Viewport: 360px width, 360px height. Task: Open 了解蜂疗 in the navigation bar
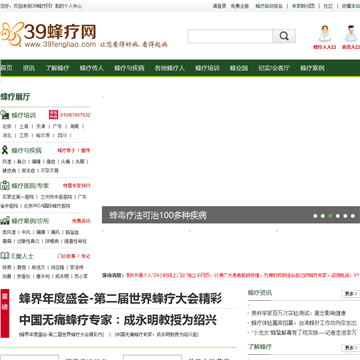pos(57,68)
